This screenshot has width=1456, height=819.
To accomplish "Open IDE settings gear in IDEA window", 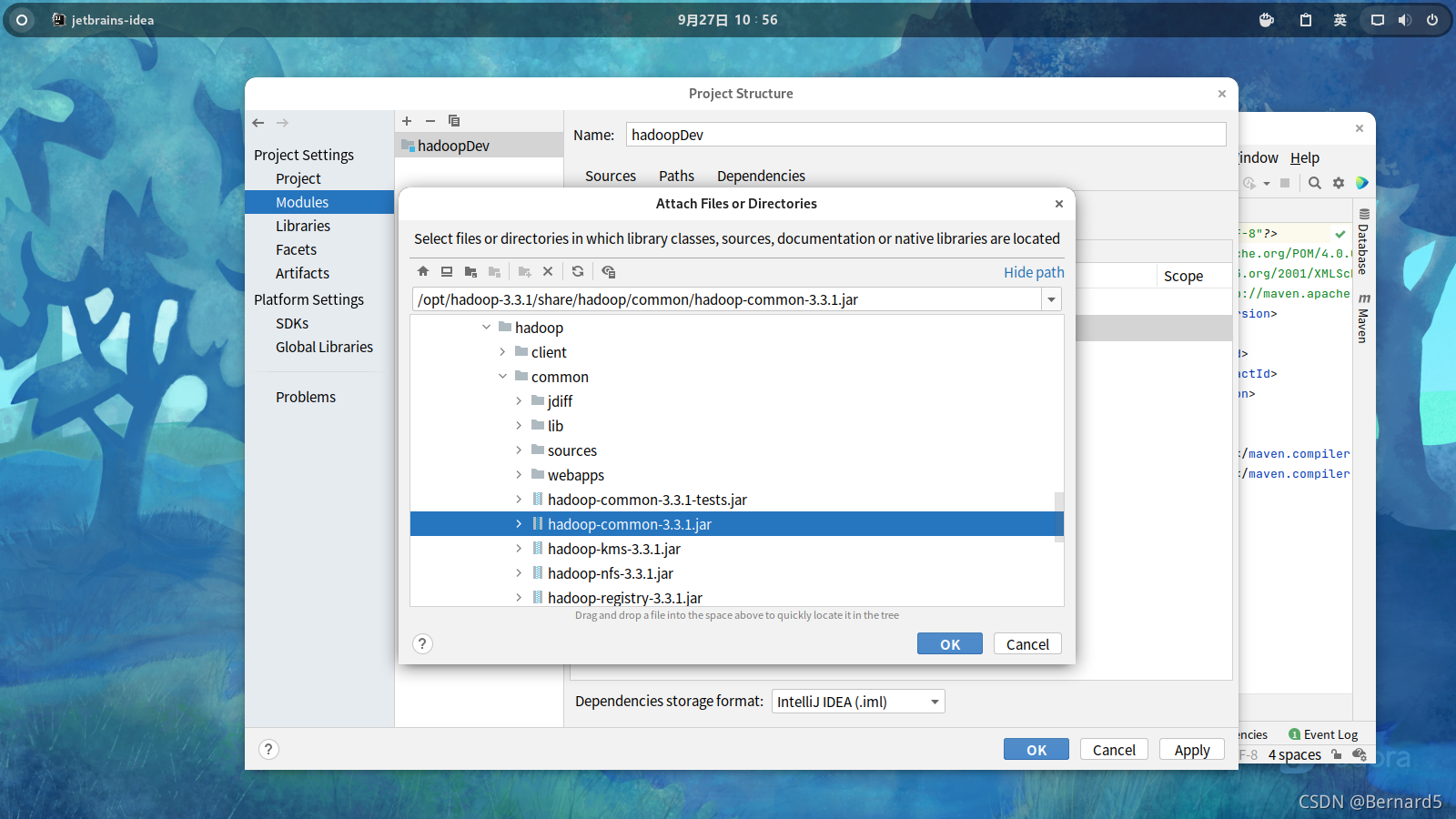I will click(x=1339, y=183).
